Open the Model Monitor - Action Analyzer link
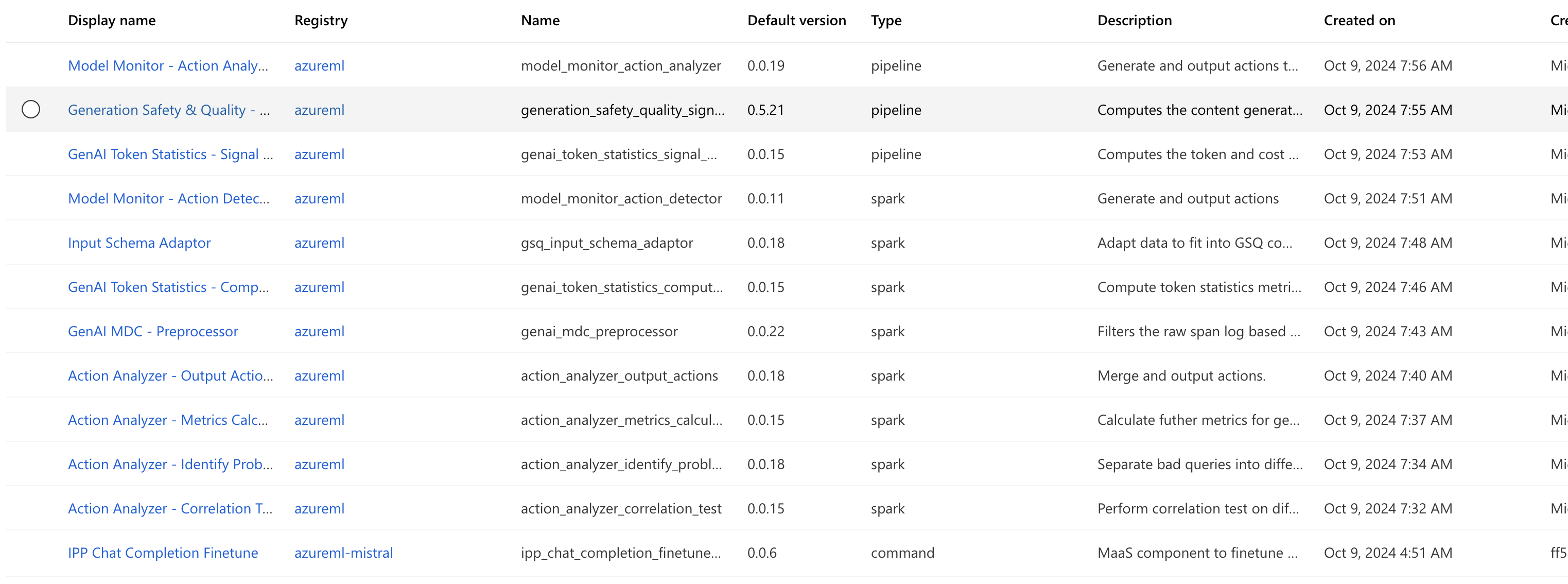This screenshot has width=1568, height=584. point(167,66)
